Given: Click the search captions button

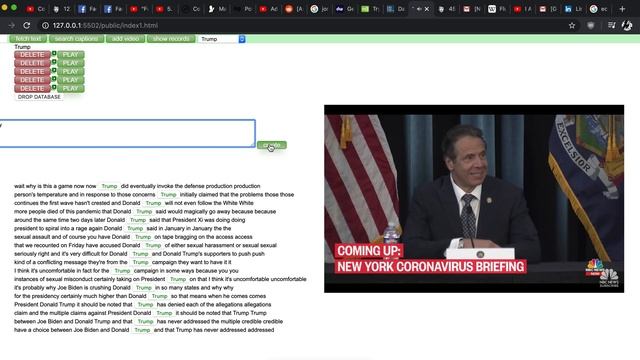Looking at the screenshot, I should [x=76, y=39].
